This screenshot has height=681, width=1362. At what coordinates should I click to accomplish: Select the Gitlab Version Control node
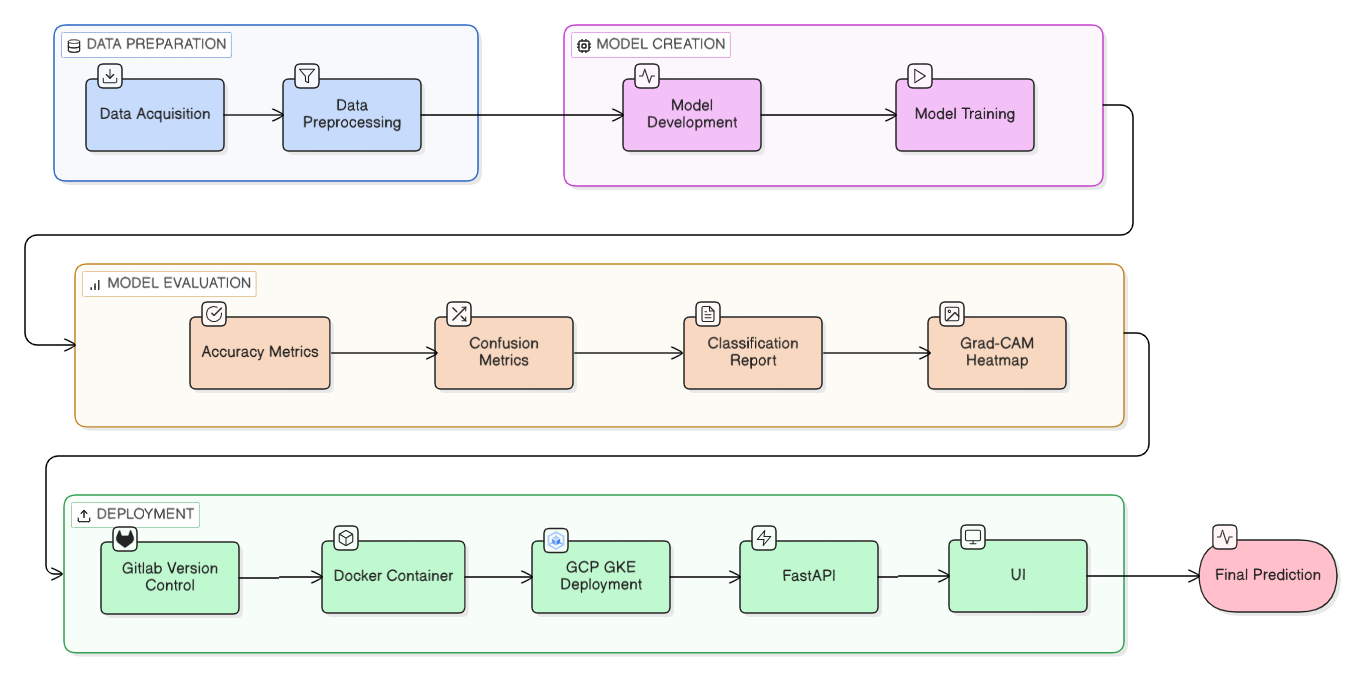click(169, 576)
